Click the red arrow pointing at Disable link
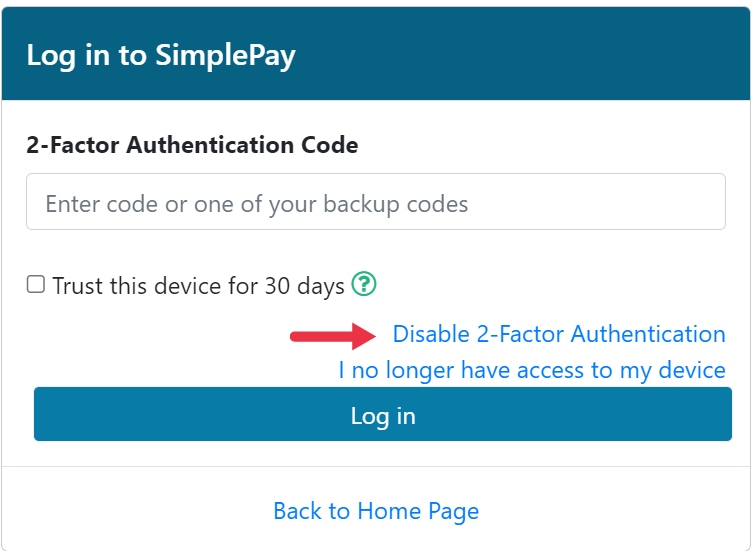The height and width of the screenshot is (551, 753). [x=328, y=335]
